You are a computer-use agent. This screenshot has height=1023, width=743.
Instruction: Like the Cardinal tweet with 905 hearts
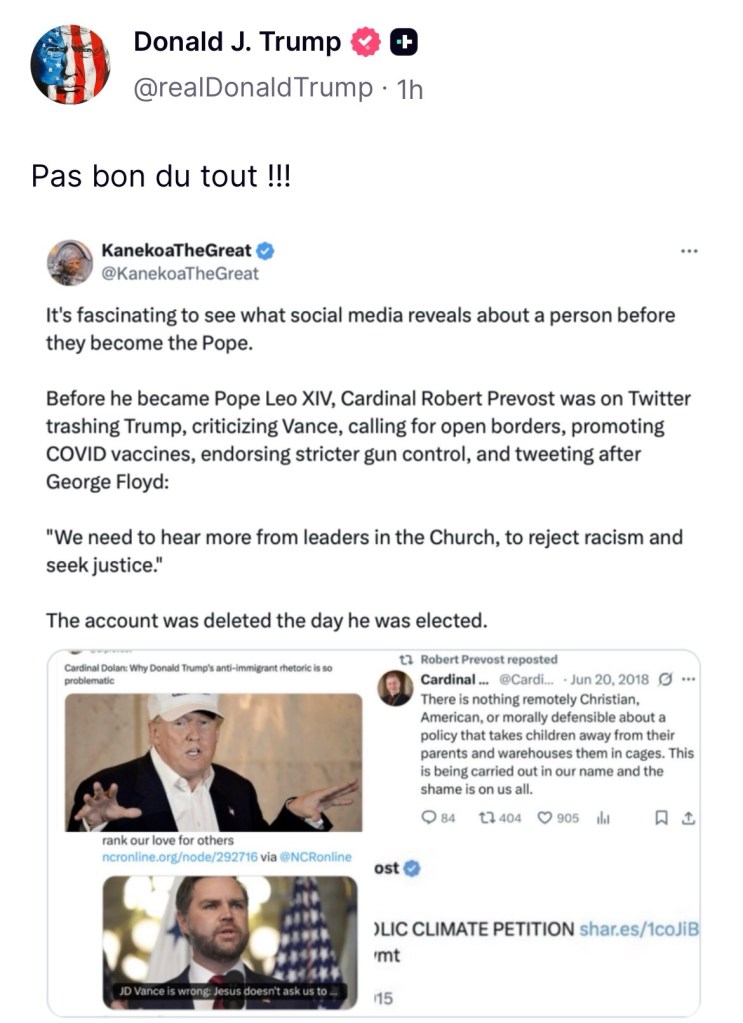[x=545, y=818]
